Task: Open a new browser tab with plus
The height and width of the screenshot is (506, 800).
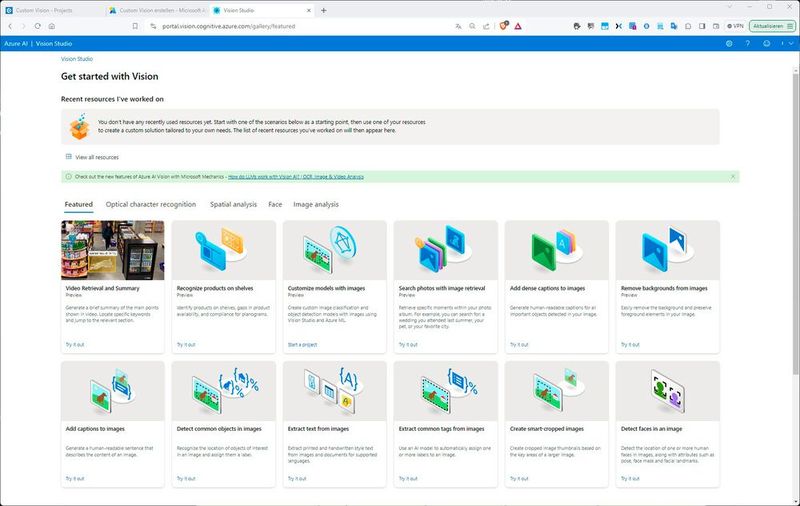Action: coord(323,10)
